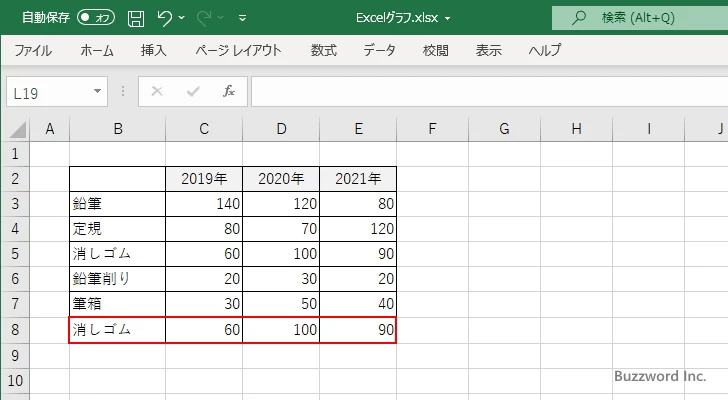The width and height of the screenshot is (728, 400).
Task: Click cell D4 containing 70
Action: [281, 229]
